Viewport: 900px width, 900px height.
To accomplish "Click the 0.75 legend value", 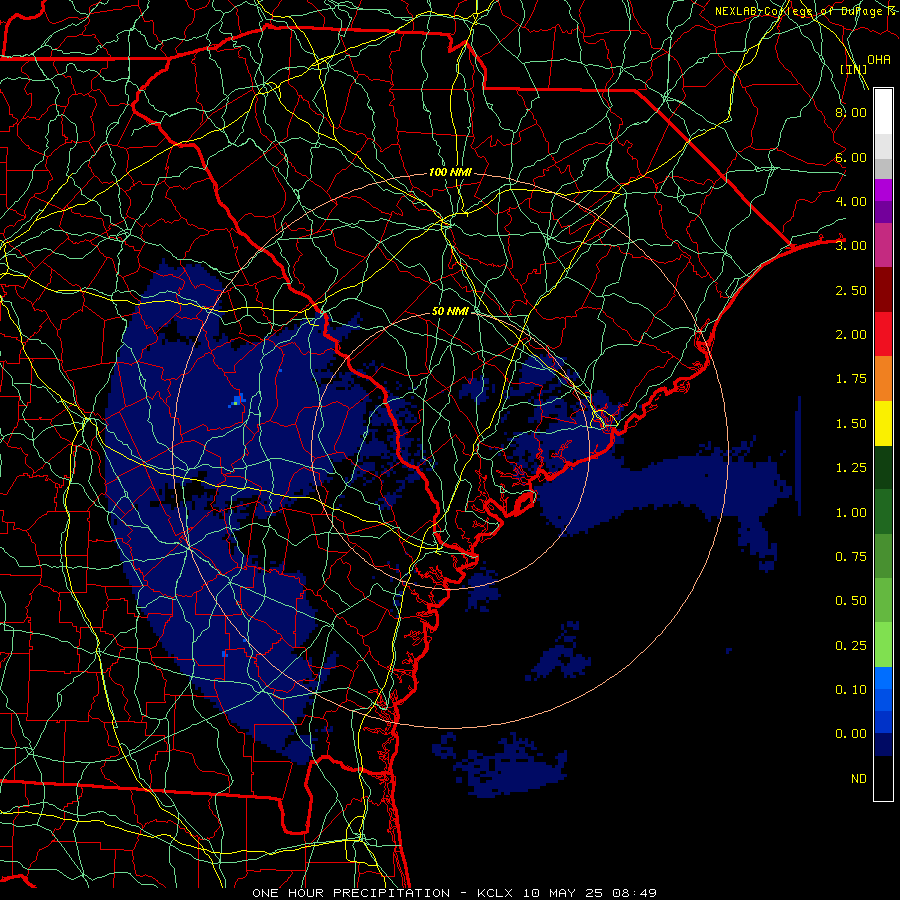I will point(851,557).
